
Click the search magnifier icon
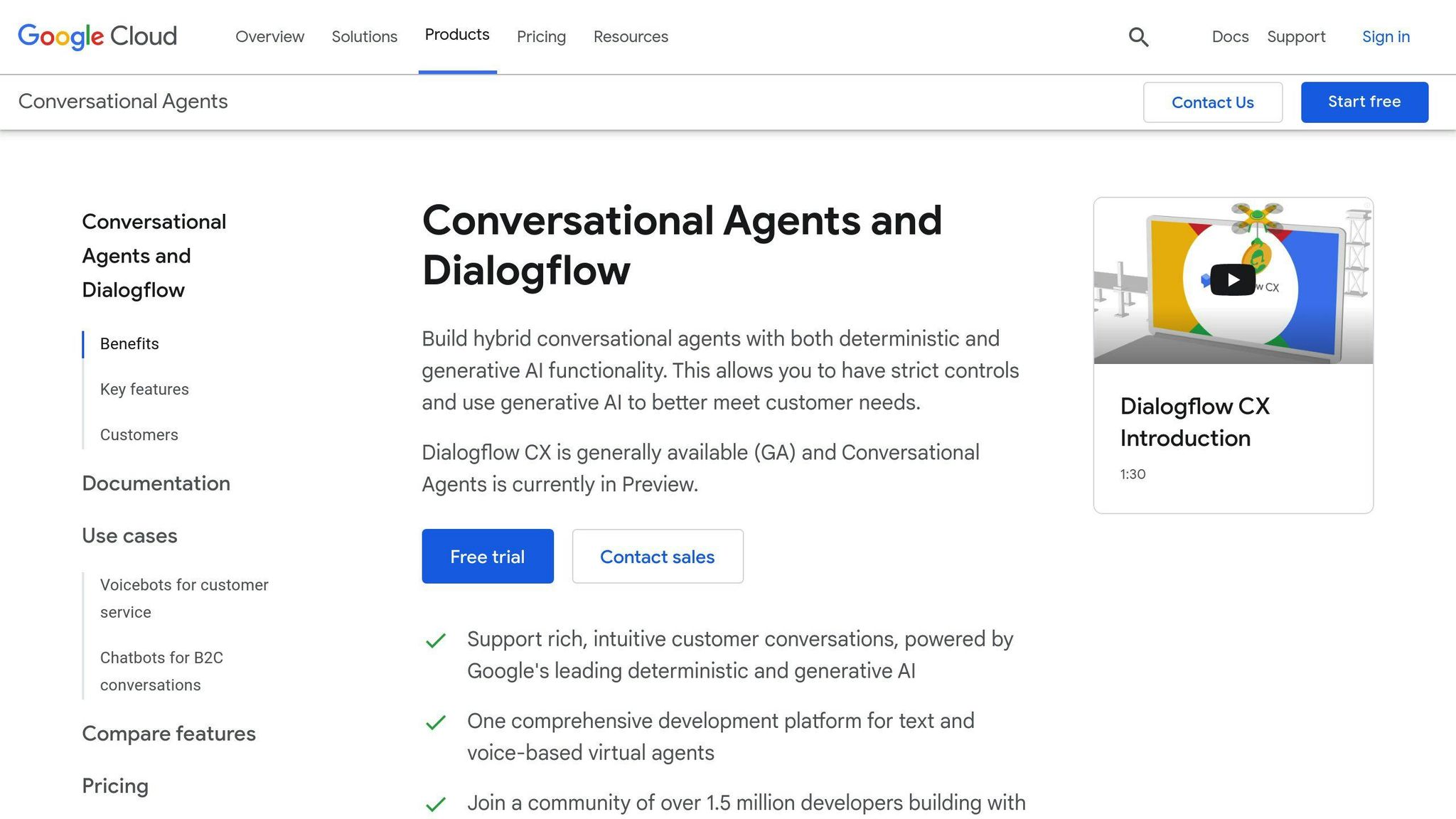point(1138,36)
